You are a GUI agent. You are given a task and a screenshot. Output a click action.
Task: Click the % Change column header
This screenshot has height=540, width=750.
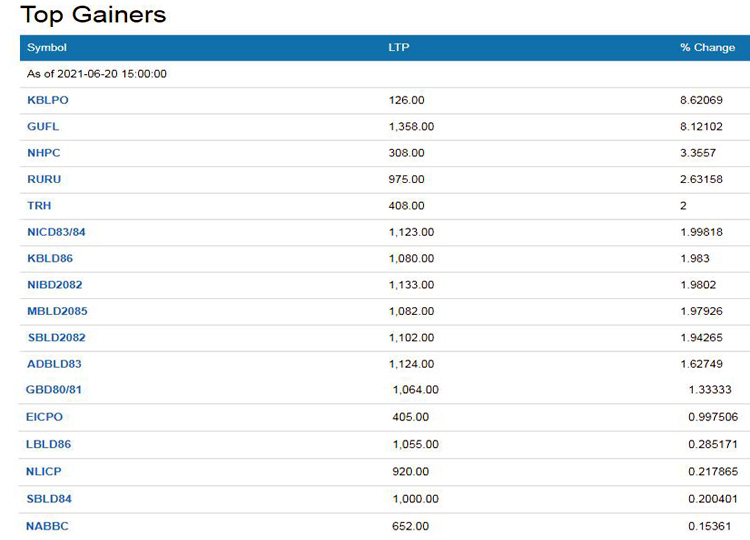point(707,48)
